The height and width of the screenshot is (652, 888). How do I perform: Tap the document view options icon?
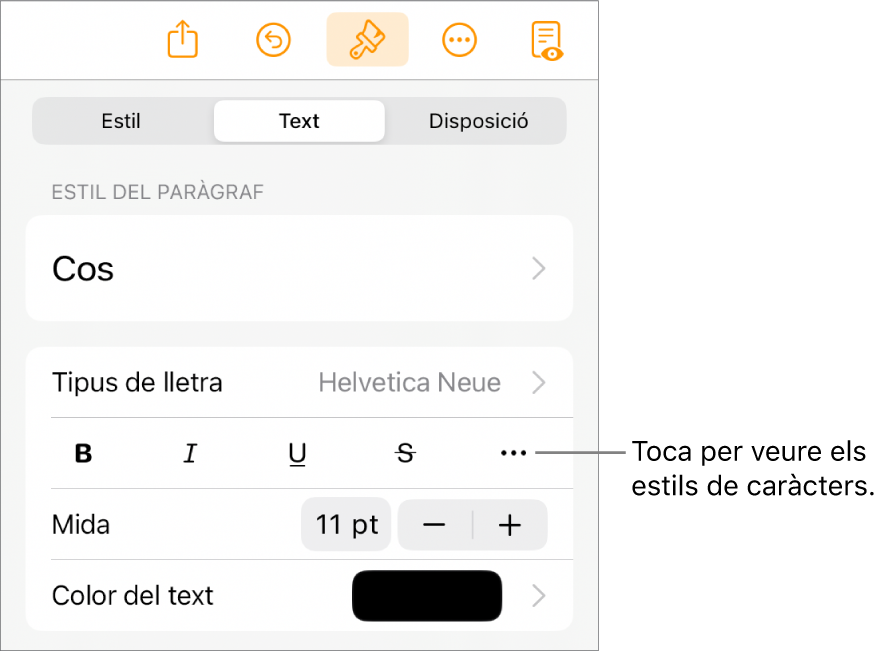pos(547,40)
